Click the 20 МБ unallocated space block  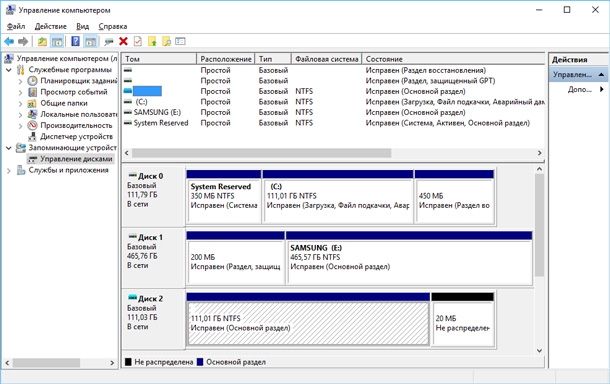463,319
